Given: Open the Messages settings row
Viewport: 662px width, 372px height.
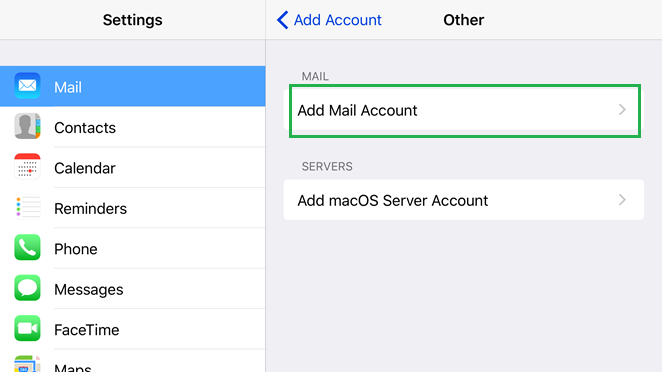Looking at the screenshot, I should coord(133,289).
